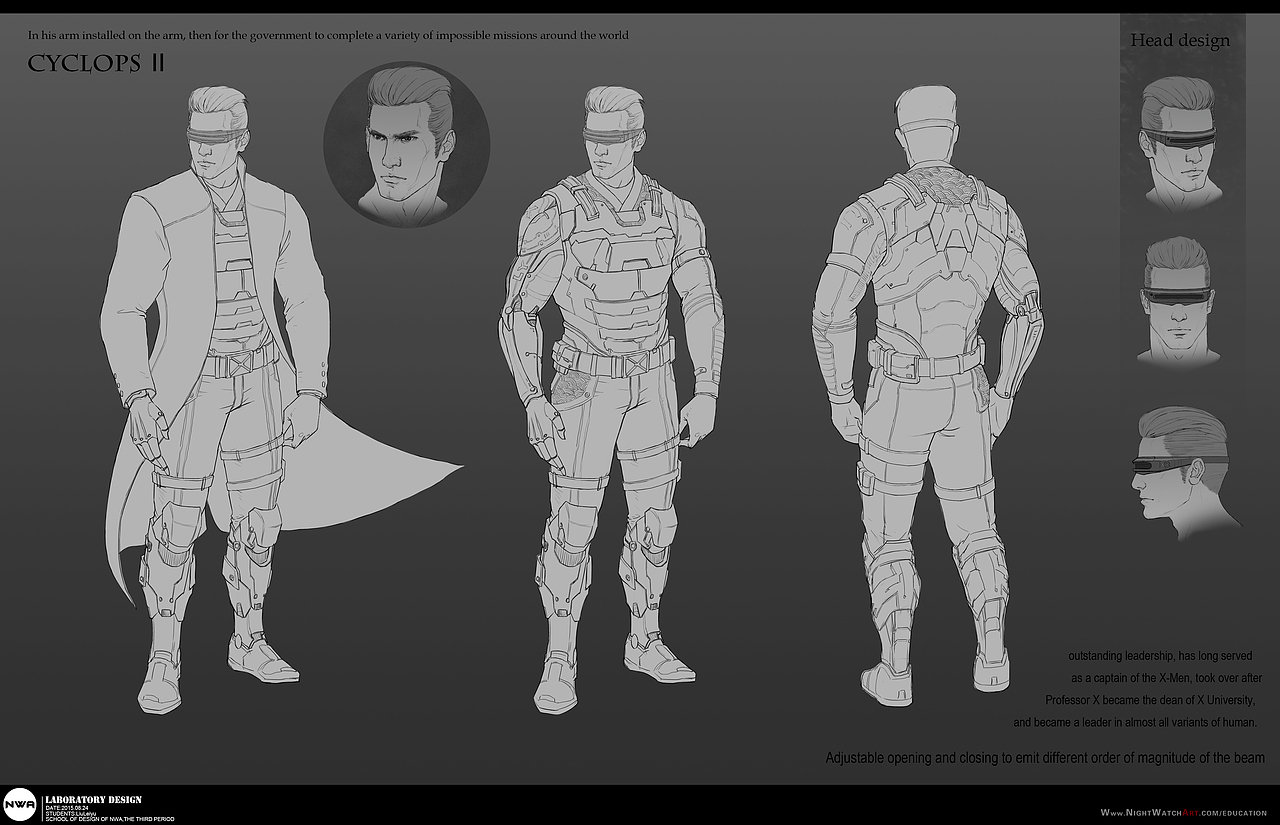Click the line starting "In his arm installed"
Screen dimensions: 1280x825
328,35
